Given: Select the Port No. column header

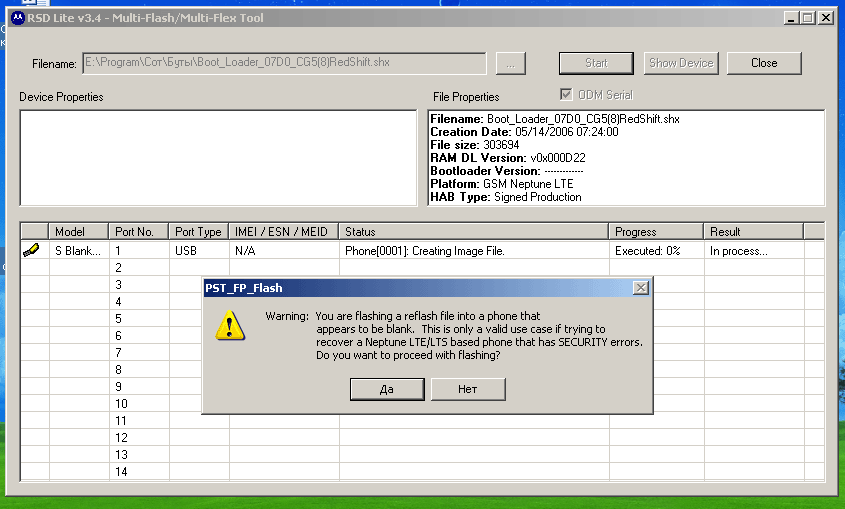Looking at the screenshot, I should [138, 232].
